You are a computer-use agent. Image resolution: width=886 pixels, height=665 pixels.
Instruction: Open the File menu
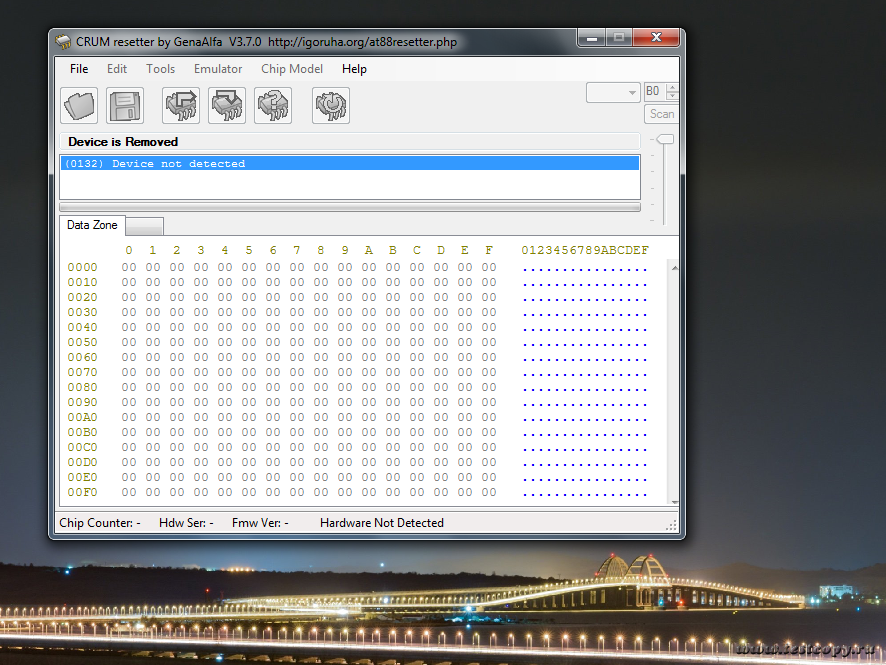pos(79,69)
